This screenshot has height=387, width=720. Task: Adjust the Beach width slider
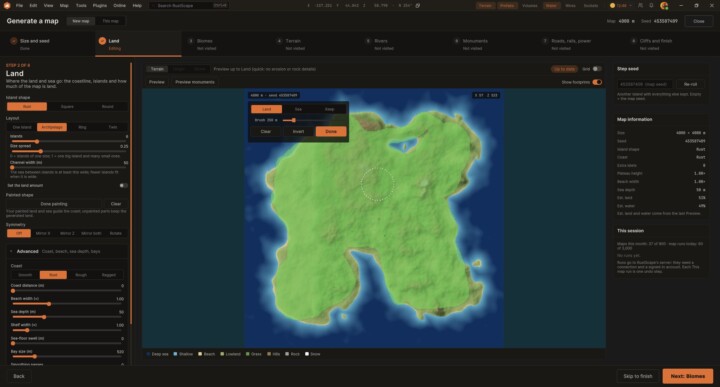(67, 304)
